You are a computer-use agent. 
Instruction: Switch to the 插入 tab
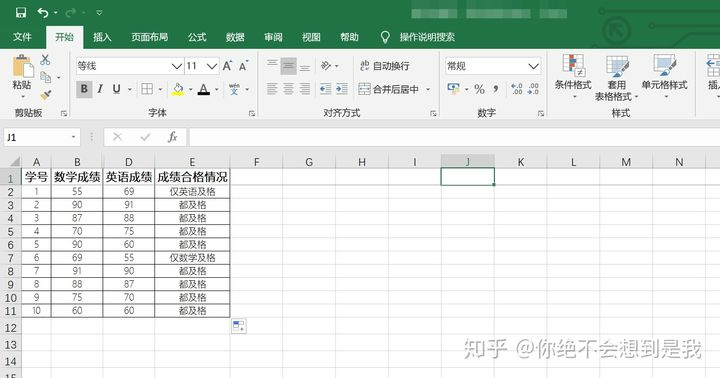(102, 37)
